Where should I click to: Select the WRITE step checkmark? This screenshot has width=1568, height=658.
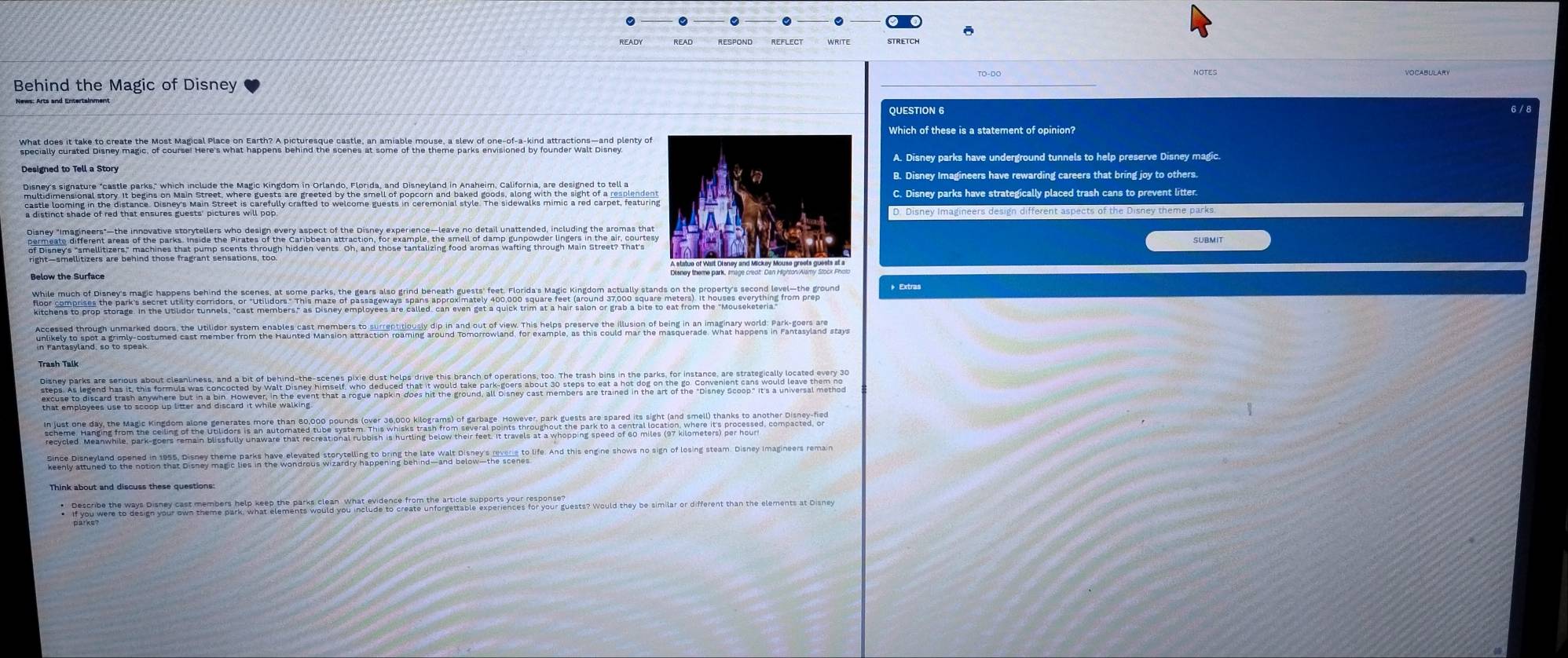(838, 21)
